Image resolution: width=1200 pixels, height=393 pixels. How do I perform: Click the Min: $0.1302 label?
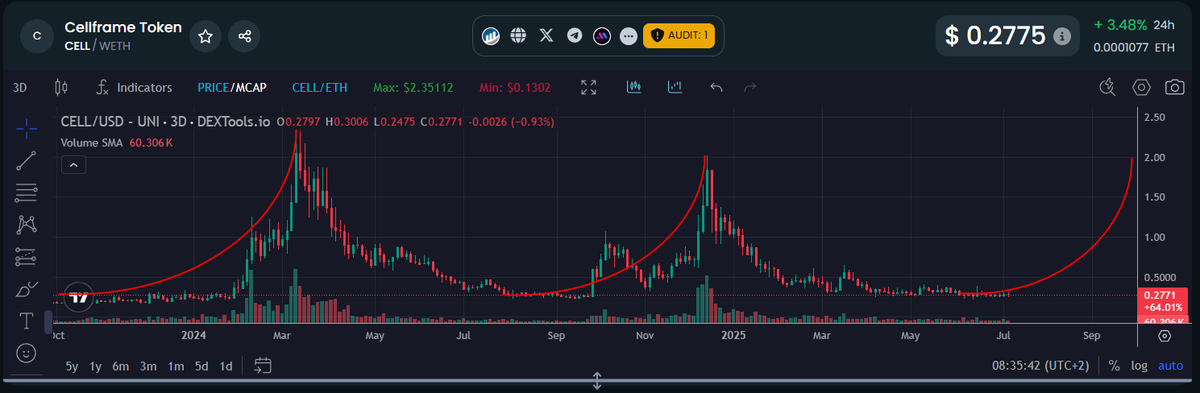click(x=514, y=87)
